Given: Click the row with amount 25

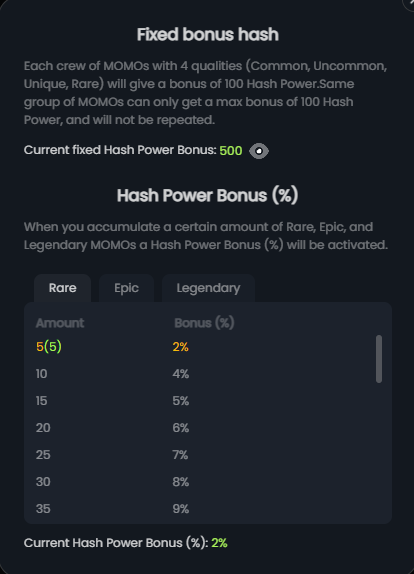Looking at the screenshot, I should pos(203,455).
